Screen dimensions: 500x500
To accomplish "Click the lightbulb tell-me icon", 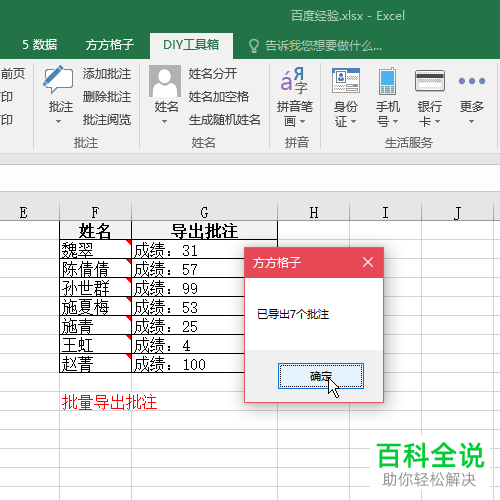I will coord(254,46).
